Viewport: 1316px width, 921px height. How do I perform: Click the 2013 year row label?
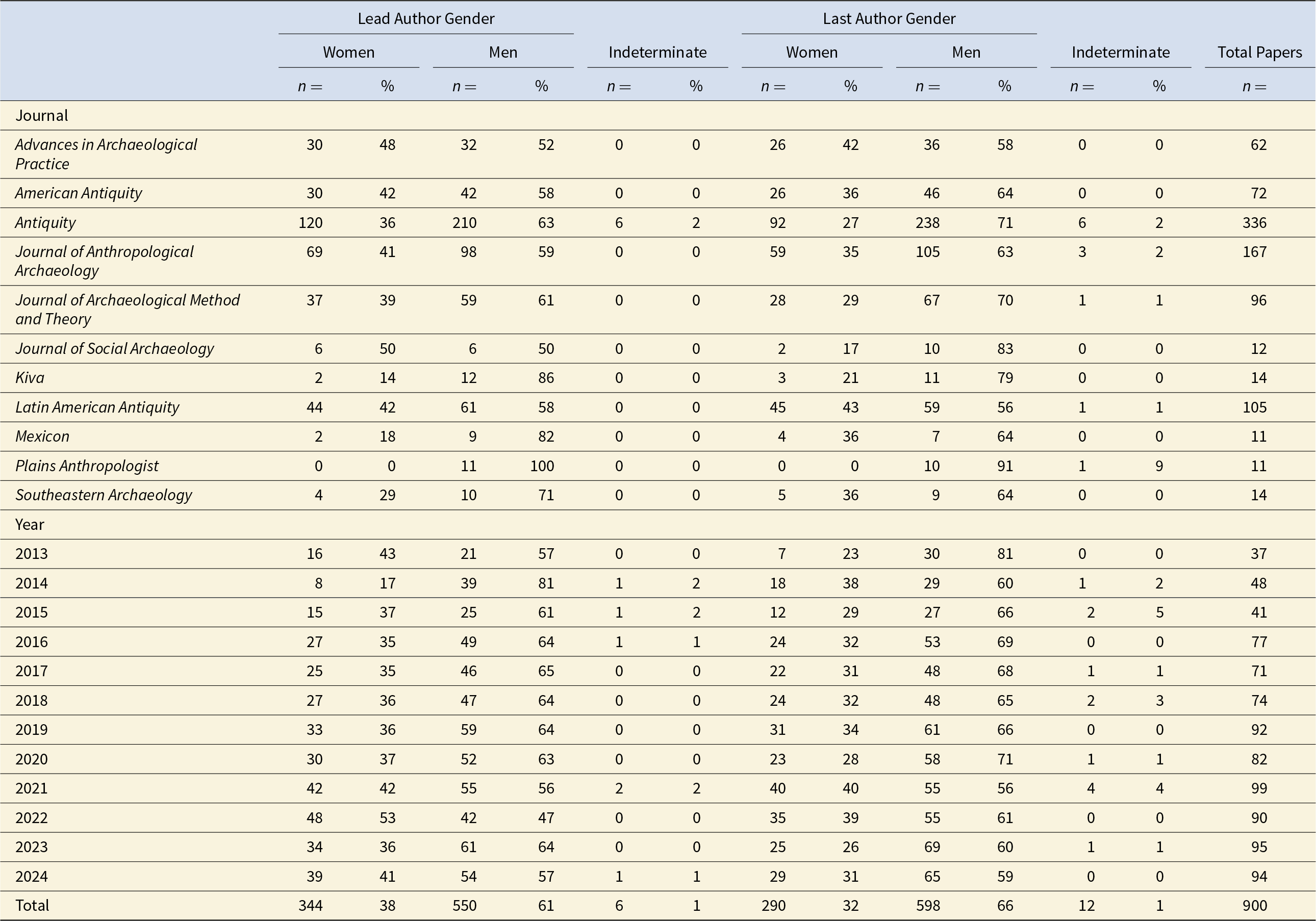(x=32, y=554)
